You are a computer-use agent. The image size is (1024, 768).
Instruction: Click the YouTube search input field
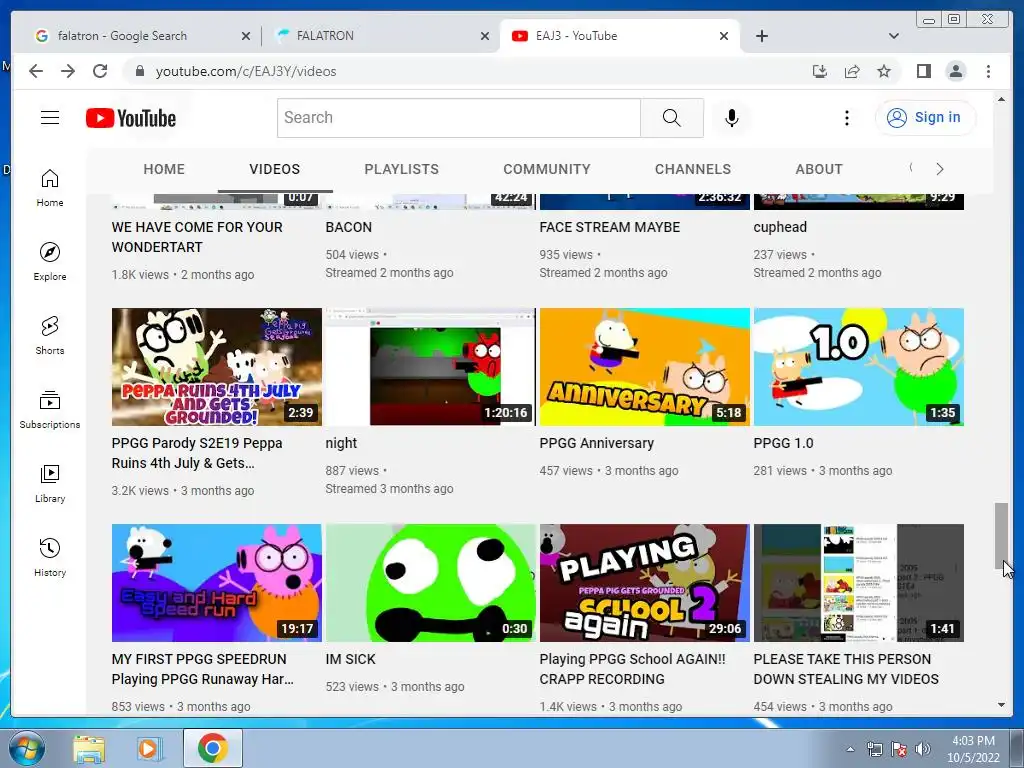tap(458, 118)
